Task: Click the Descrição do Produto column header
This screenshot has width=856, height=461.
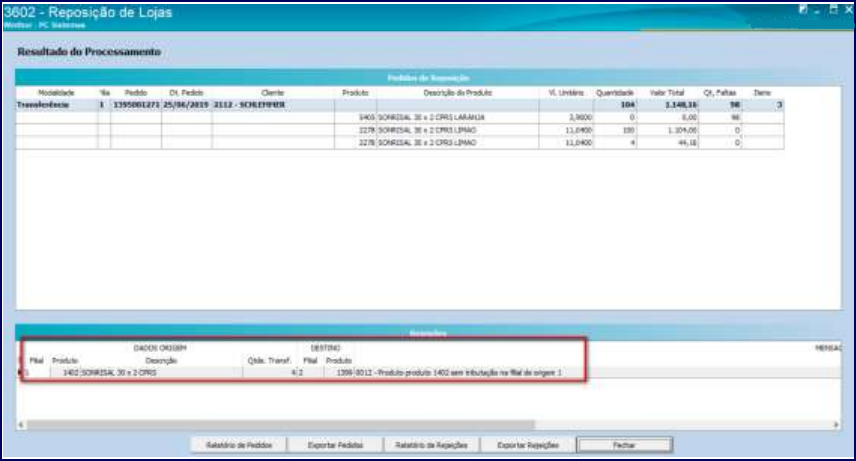Action: coord(457,93)
